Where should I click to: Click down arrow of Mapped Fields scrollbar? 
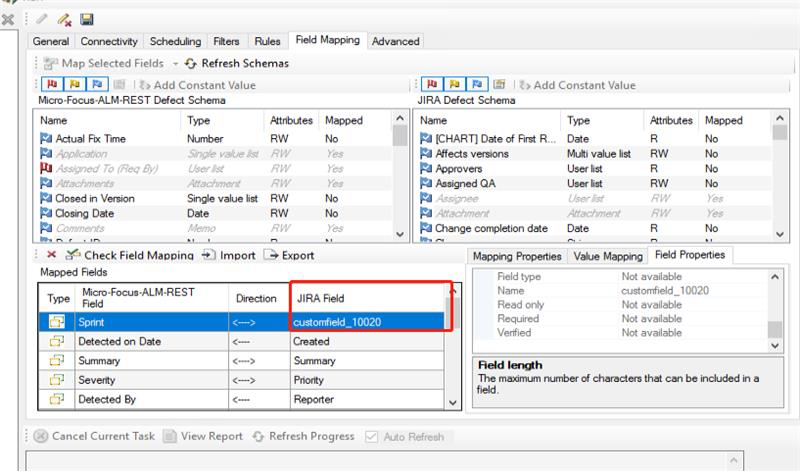click(x=453, y=403)
